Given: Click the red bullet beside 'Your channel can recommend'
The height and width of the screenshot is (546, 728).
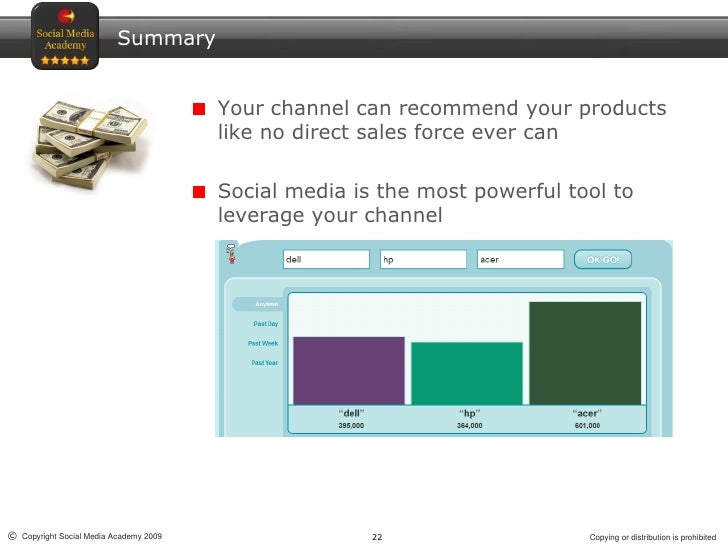Looking at the screenshot, I should pyautogui.click(x=199, y=109).
